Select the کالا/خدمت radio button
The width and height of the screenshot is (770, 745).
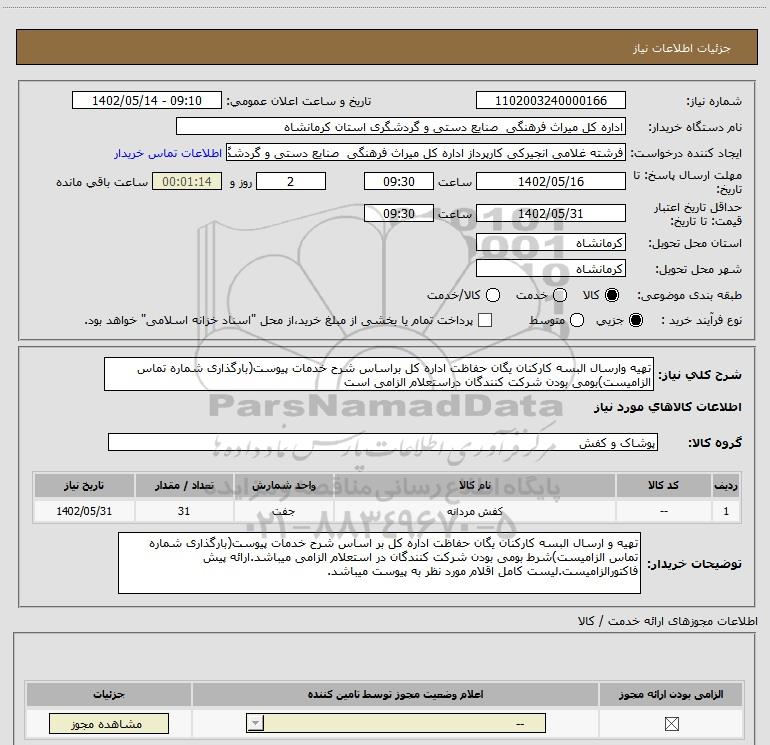493,295
